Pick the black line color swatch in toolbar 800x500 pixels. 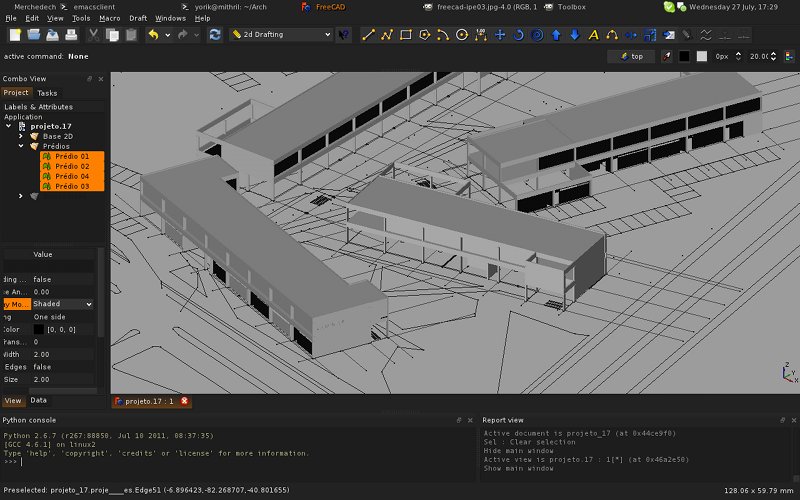click(x=684, y=57)
